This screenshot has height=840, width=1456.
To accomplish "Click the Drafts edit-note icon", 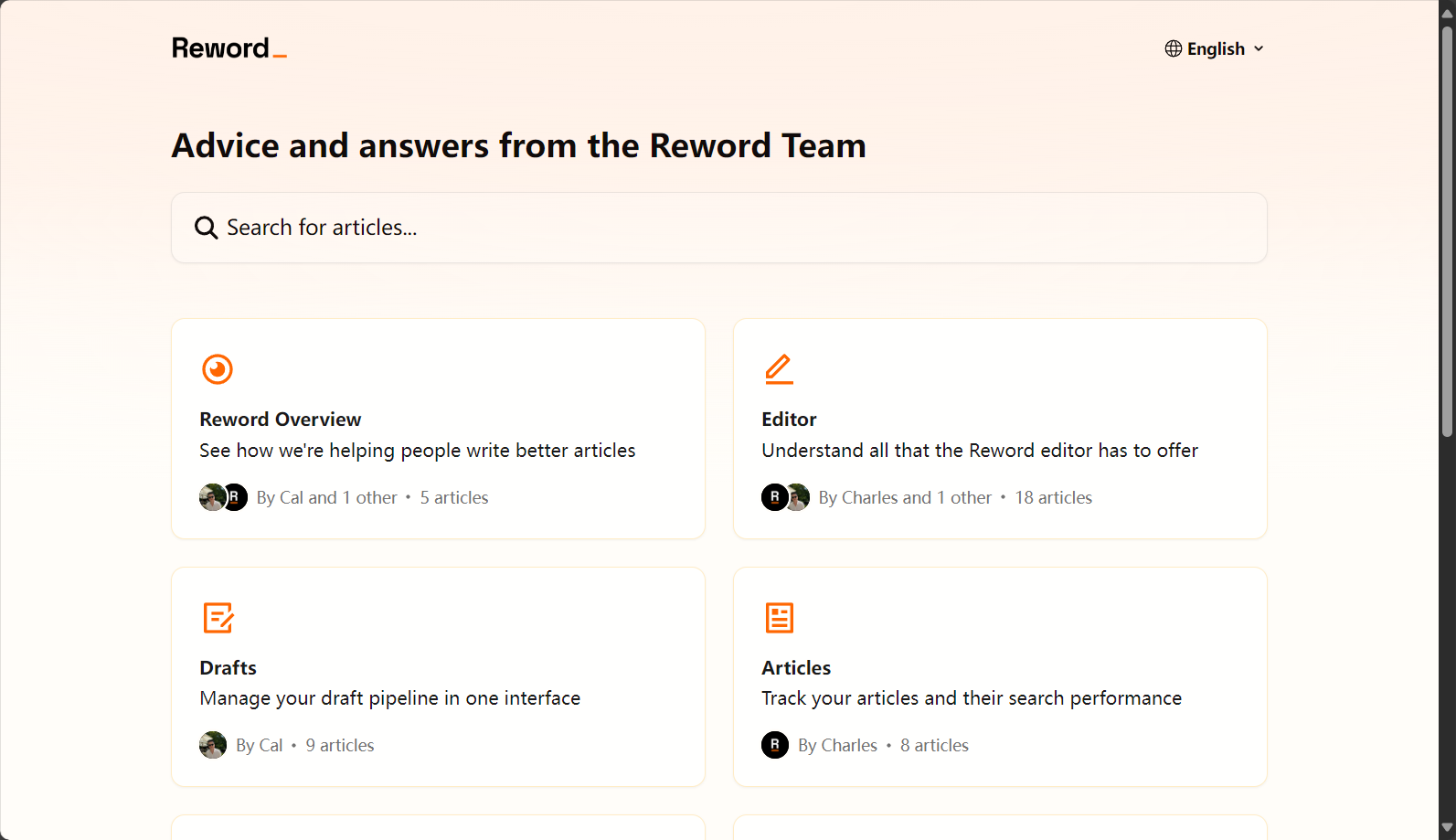I will 218,618.
